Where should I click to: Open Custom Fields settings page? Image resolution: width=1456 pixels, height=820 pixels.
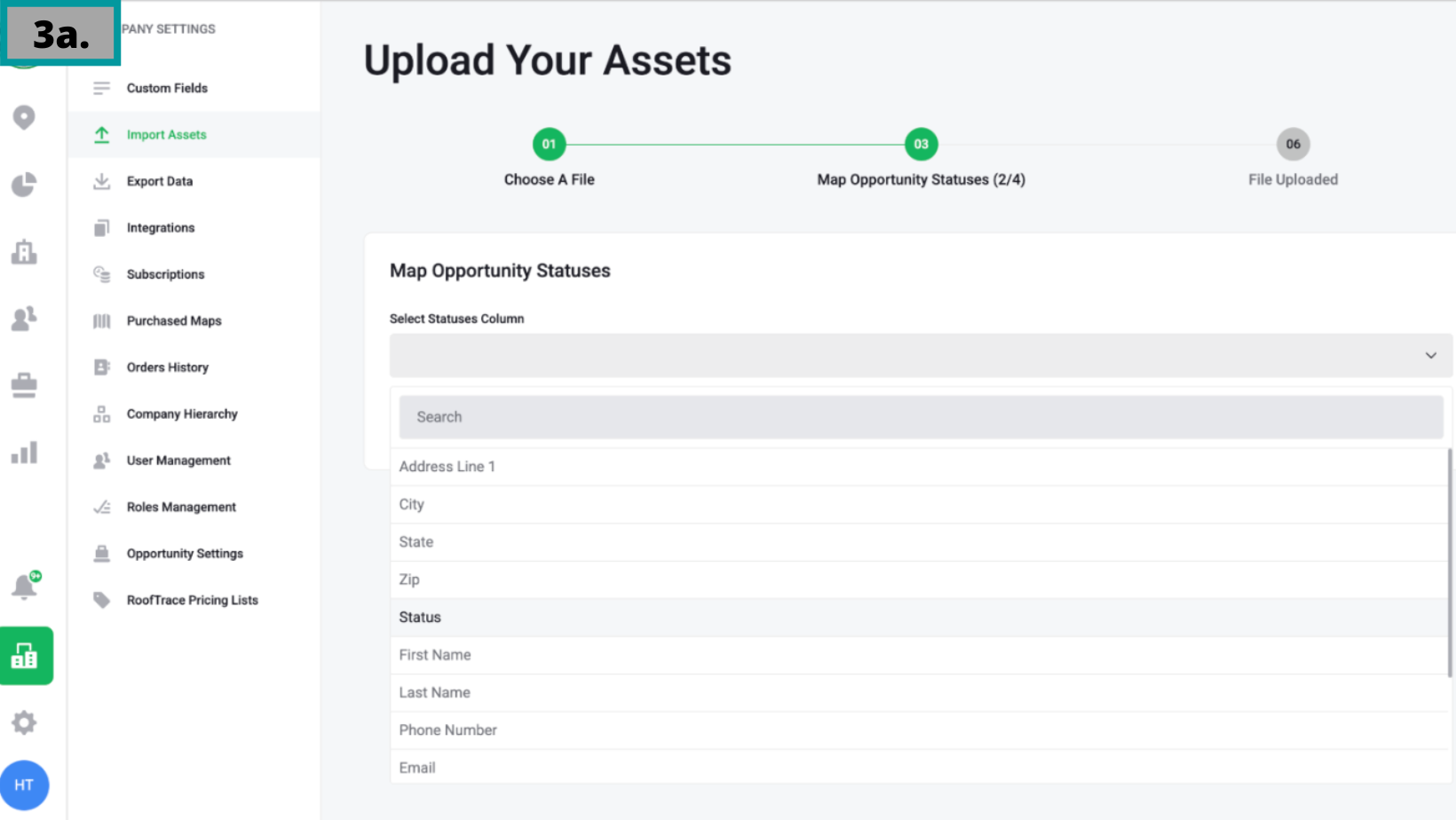[167, 88]
